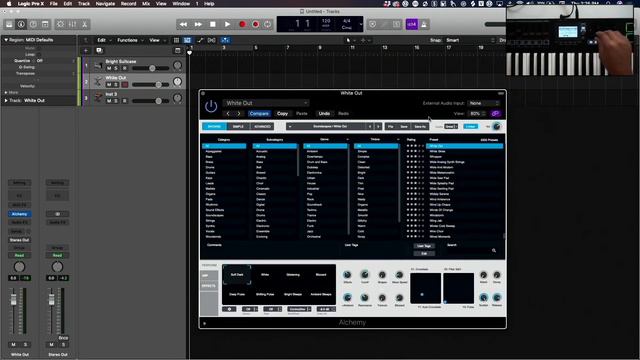640x360 pixels.
Task: Show automation view button in Tracks toolbar
Action: click(200, 40)
